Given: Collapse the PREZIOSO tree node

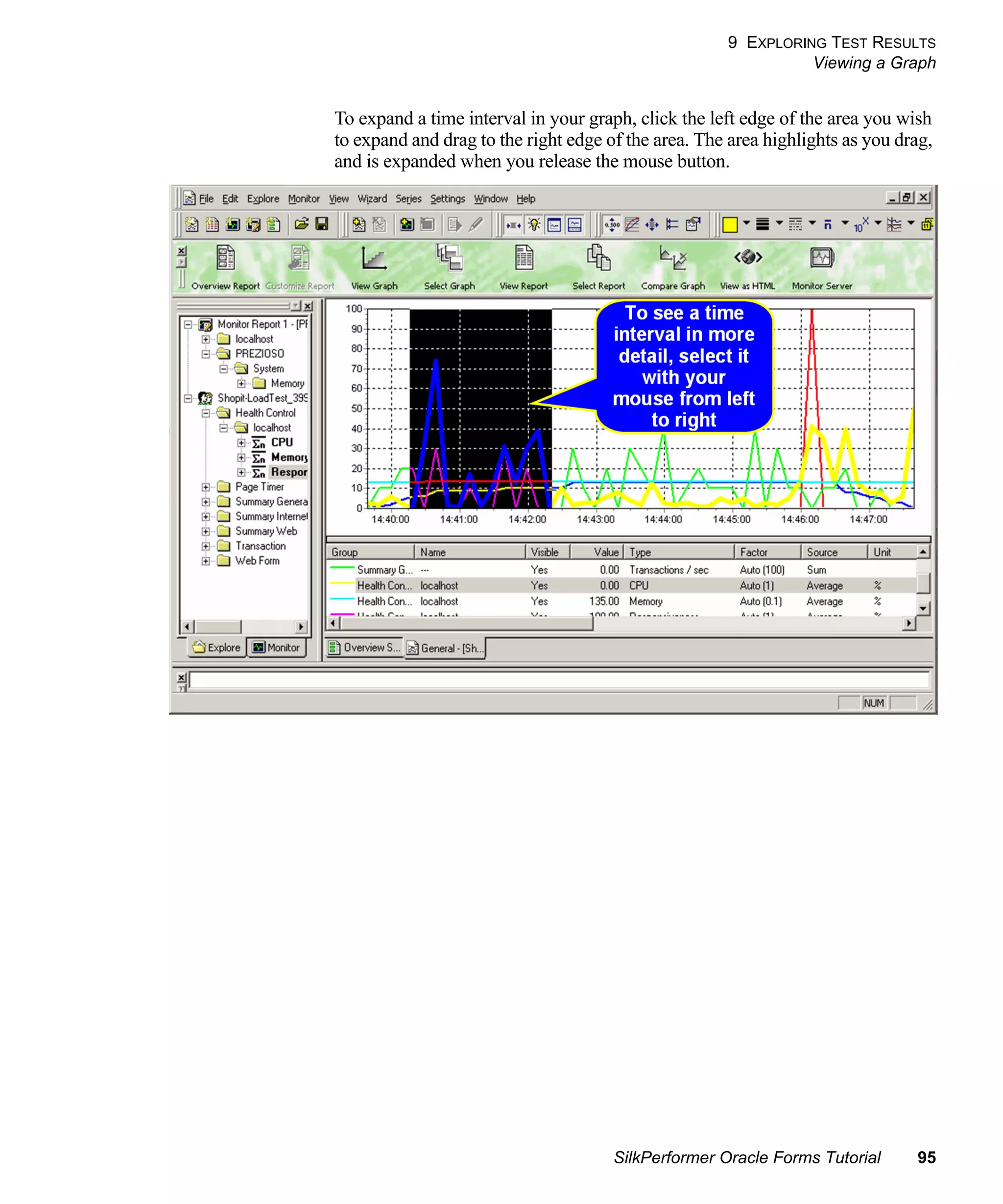Looking at the screenshot, I should click(205, 354).
